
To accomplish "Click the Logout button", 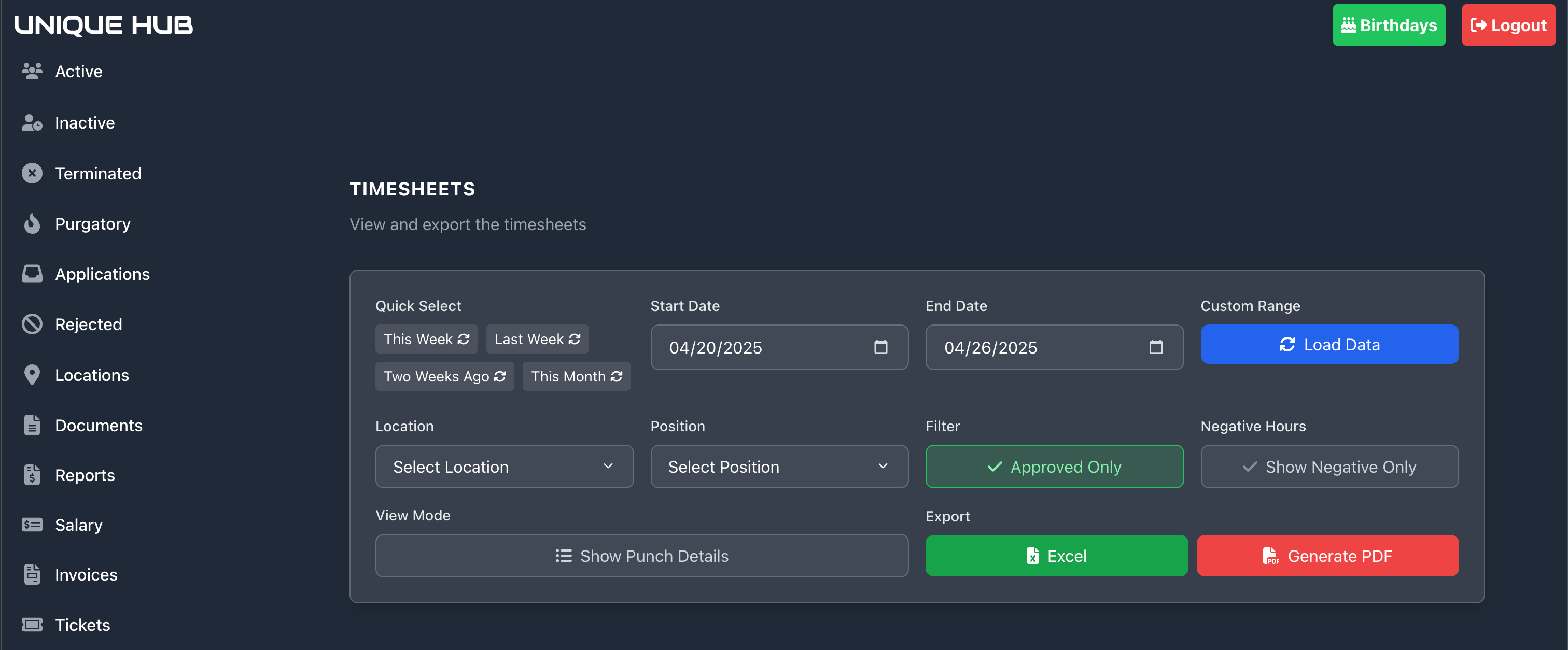I will [x=1508, y=25].
